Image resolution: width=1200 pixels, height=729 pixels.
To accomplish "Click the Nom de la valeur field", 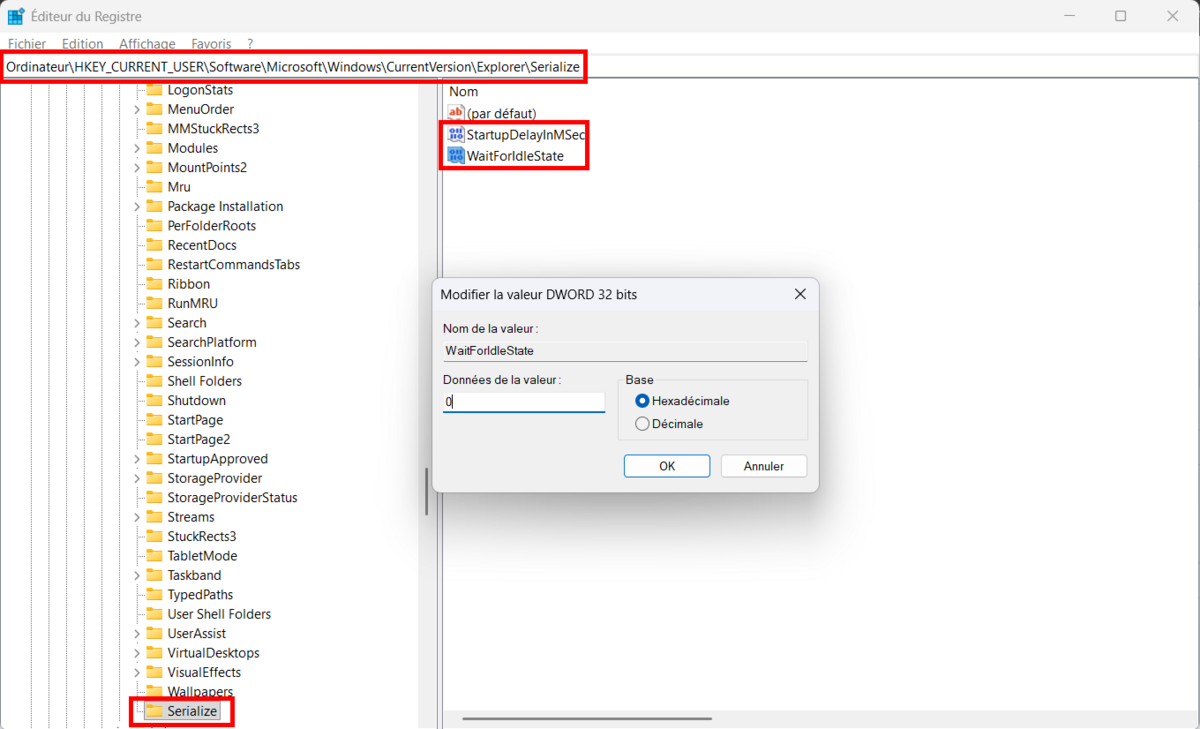I will (x=625, y=351).
